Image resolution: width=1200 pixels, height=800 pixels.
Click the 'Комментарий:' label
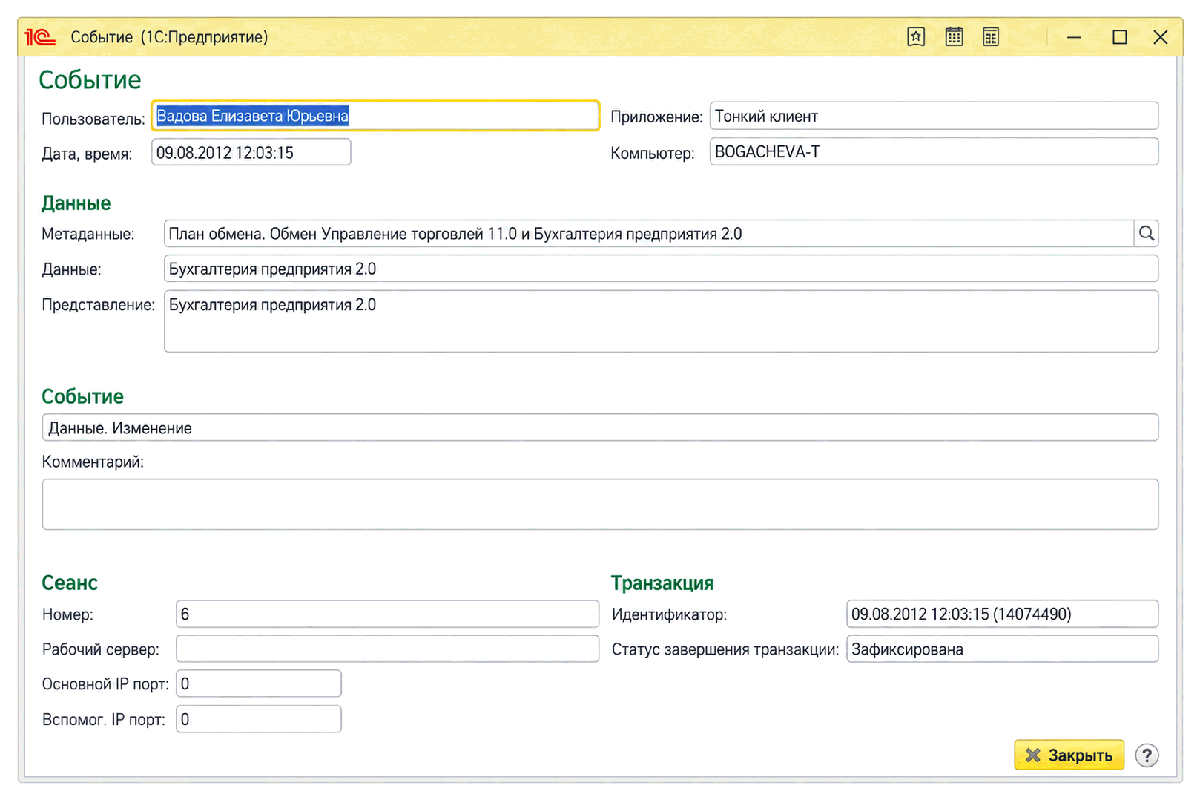(x=93, y=463)
